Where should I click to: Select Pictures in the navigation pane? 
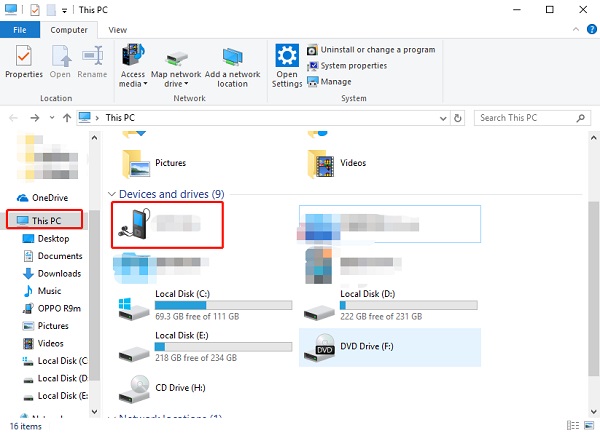tap(46, 326)
